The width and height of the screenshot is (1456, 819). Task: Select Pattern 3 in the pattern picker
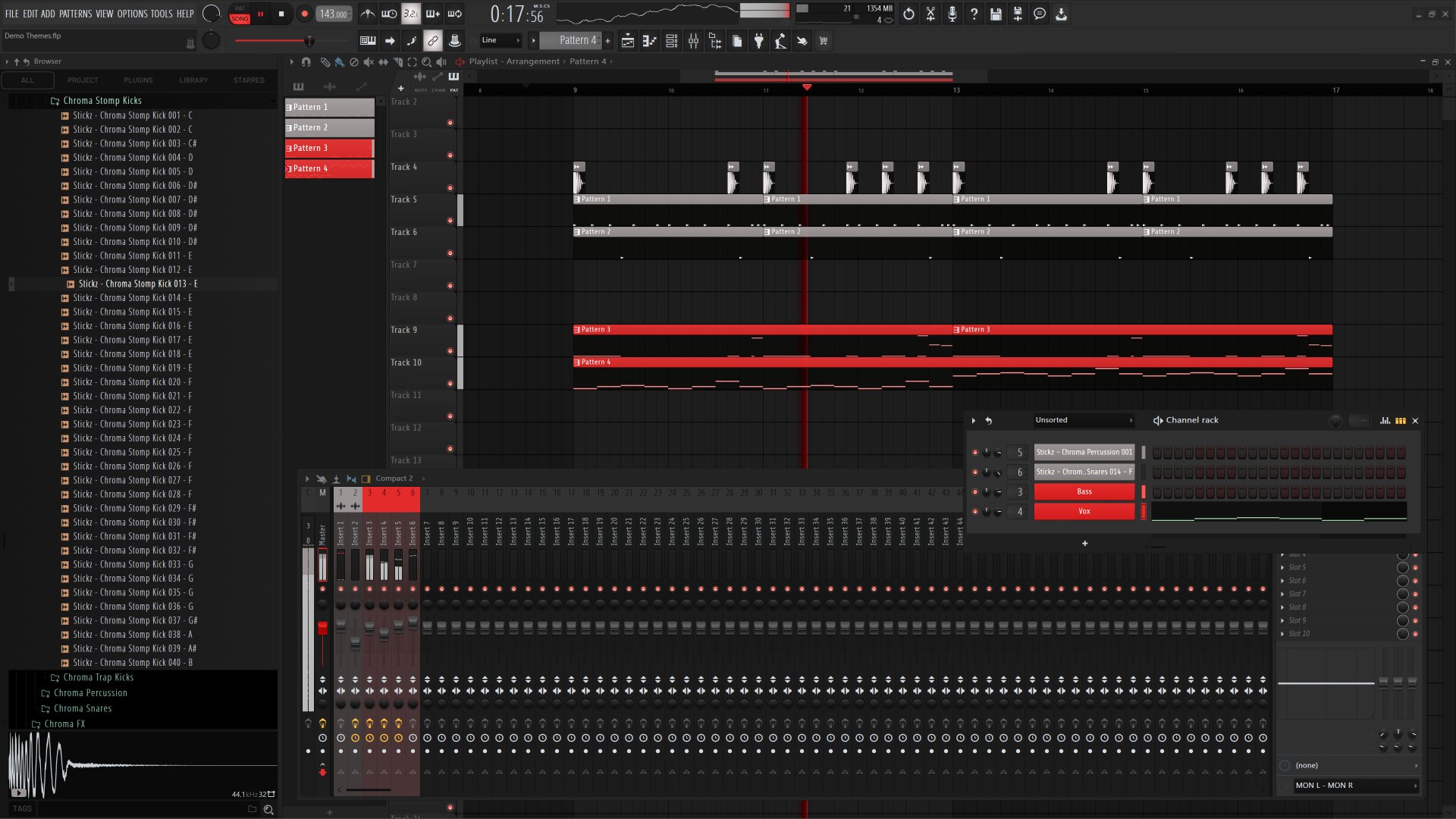click(x=330, y=148)
